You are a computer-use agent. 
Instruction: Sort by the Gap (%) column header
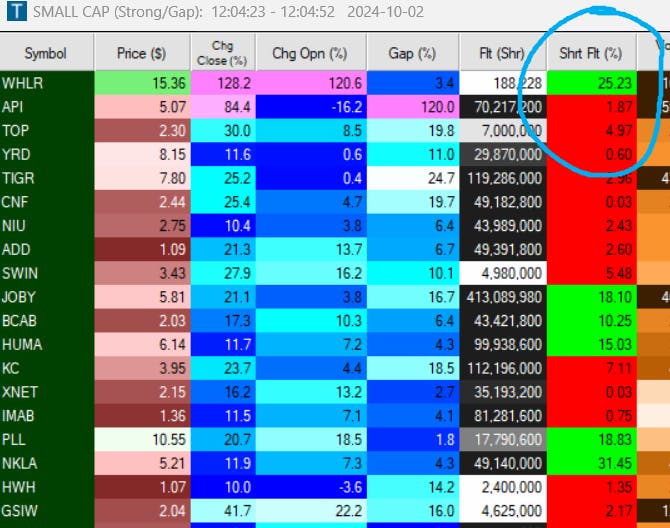412,53
